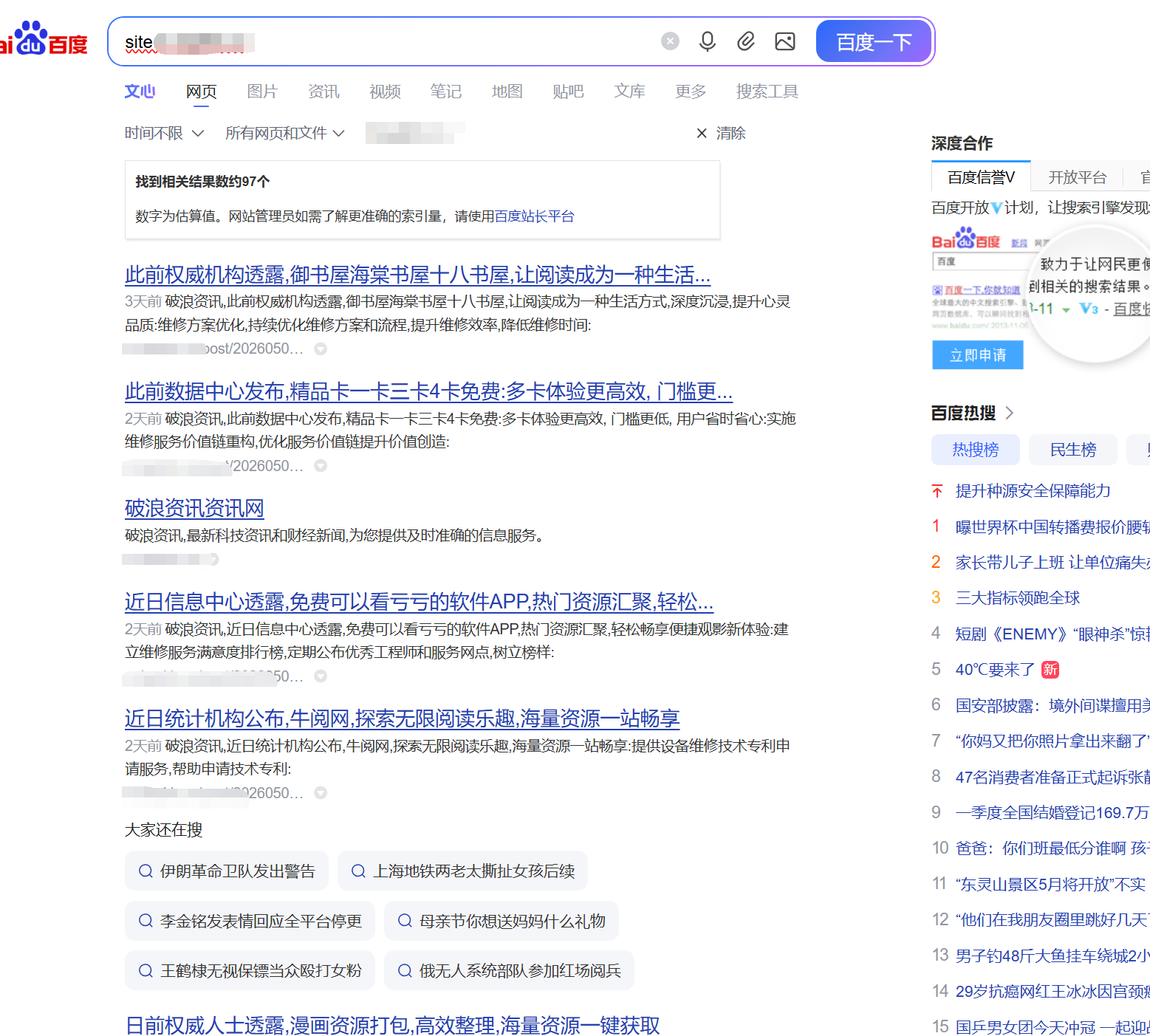Viewport: 1150px width, 1036px height.
Task: Open the 文库 tab
Action: pos(630,92)
